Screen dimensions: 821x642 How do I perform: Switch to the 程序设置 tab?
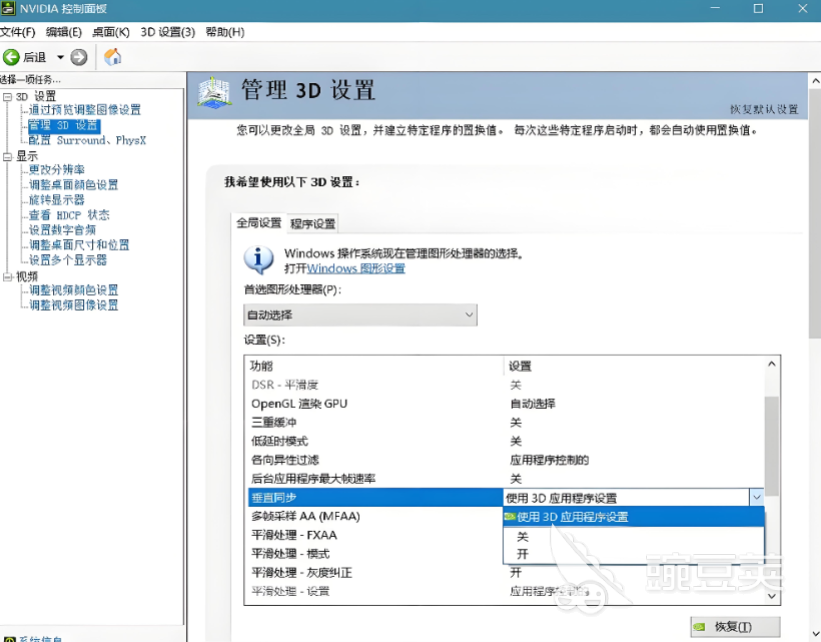click(x=313, y=224)
